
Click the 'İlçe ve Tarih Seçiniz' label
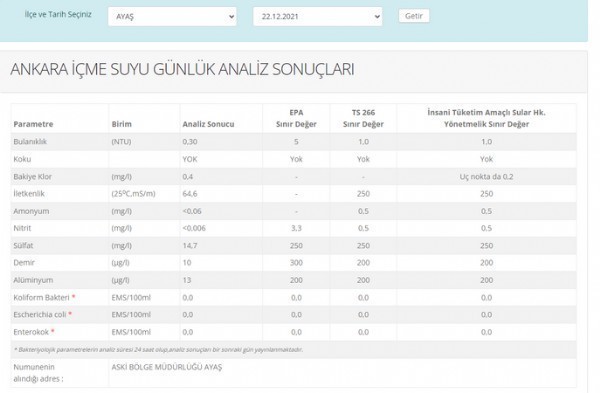tap(58, 15)
